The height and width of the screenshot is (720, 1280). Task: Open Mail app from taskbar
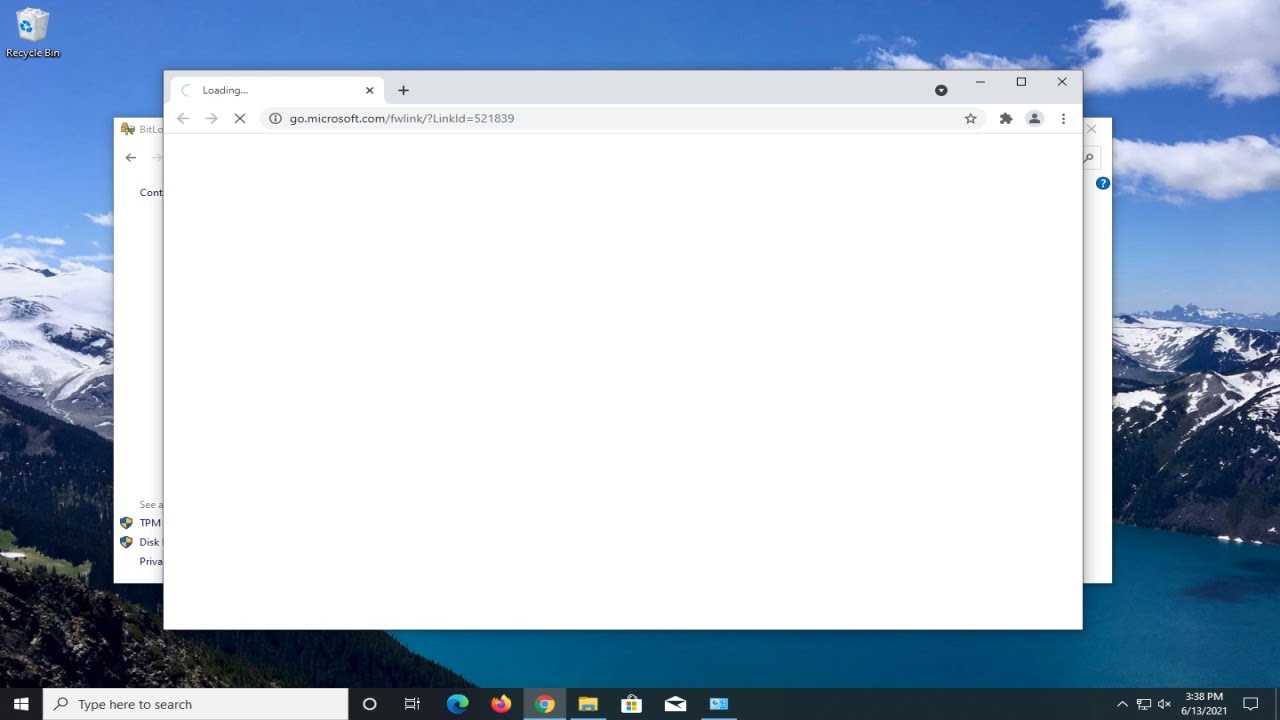coord(675,704)
